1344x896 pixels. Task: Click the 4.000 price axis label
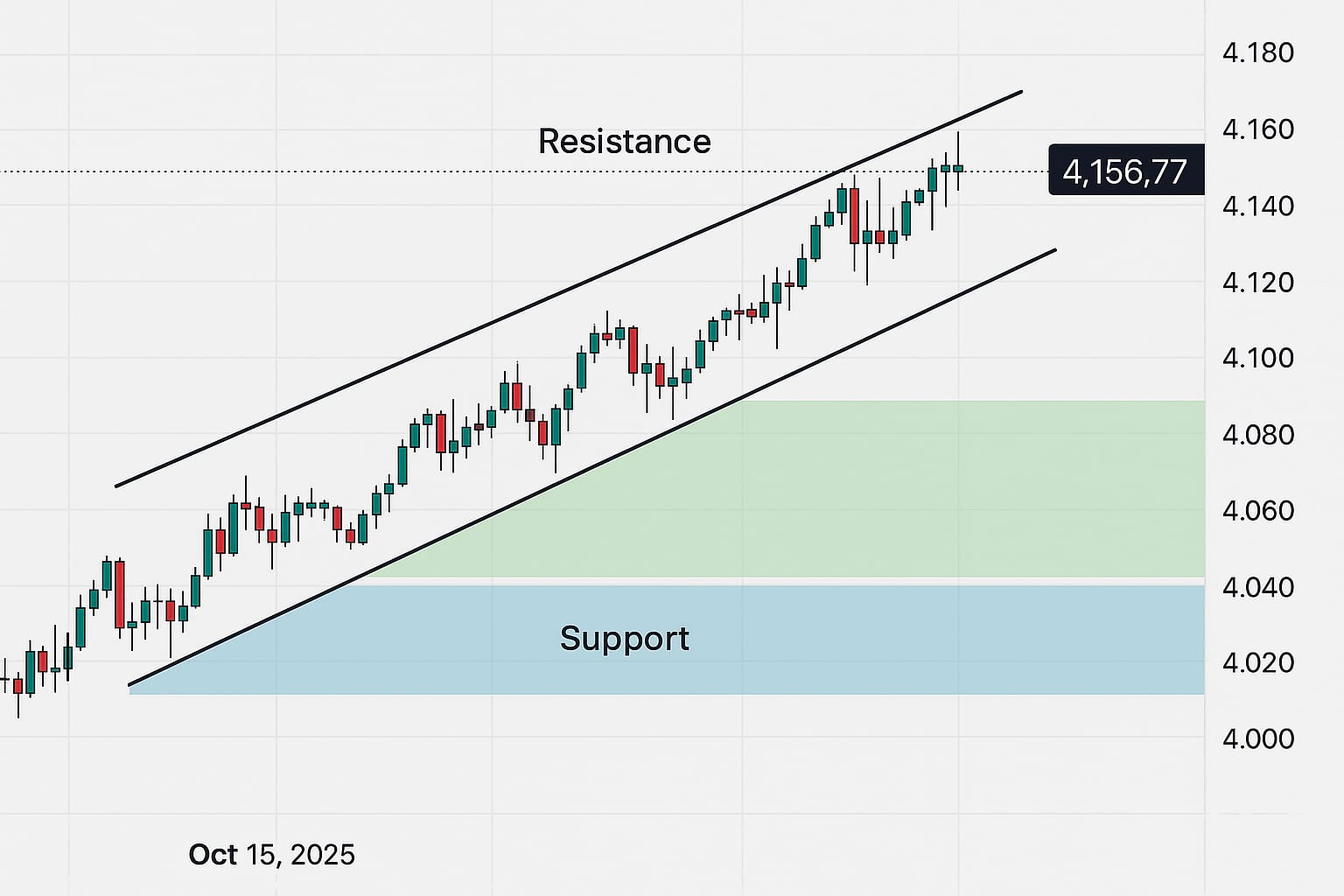(x=1257, y=738)
